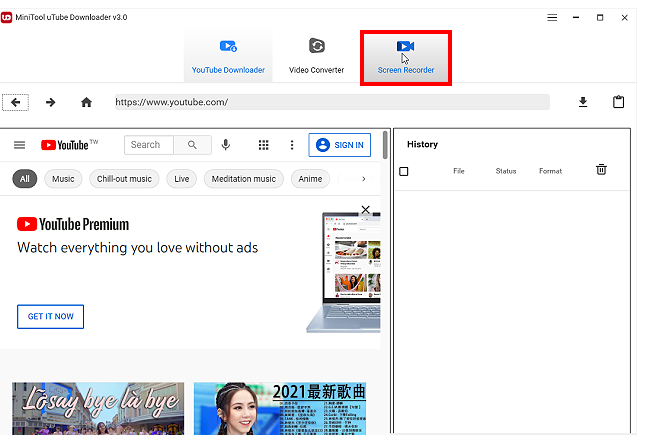Image resolution: width=652 pixels, height=436 pixels.
Task: Select the Chill-out music chip
Action: (124, 179)
